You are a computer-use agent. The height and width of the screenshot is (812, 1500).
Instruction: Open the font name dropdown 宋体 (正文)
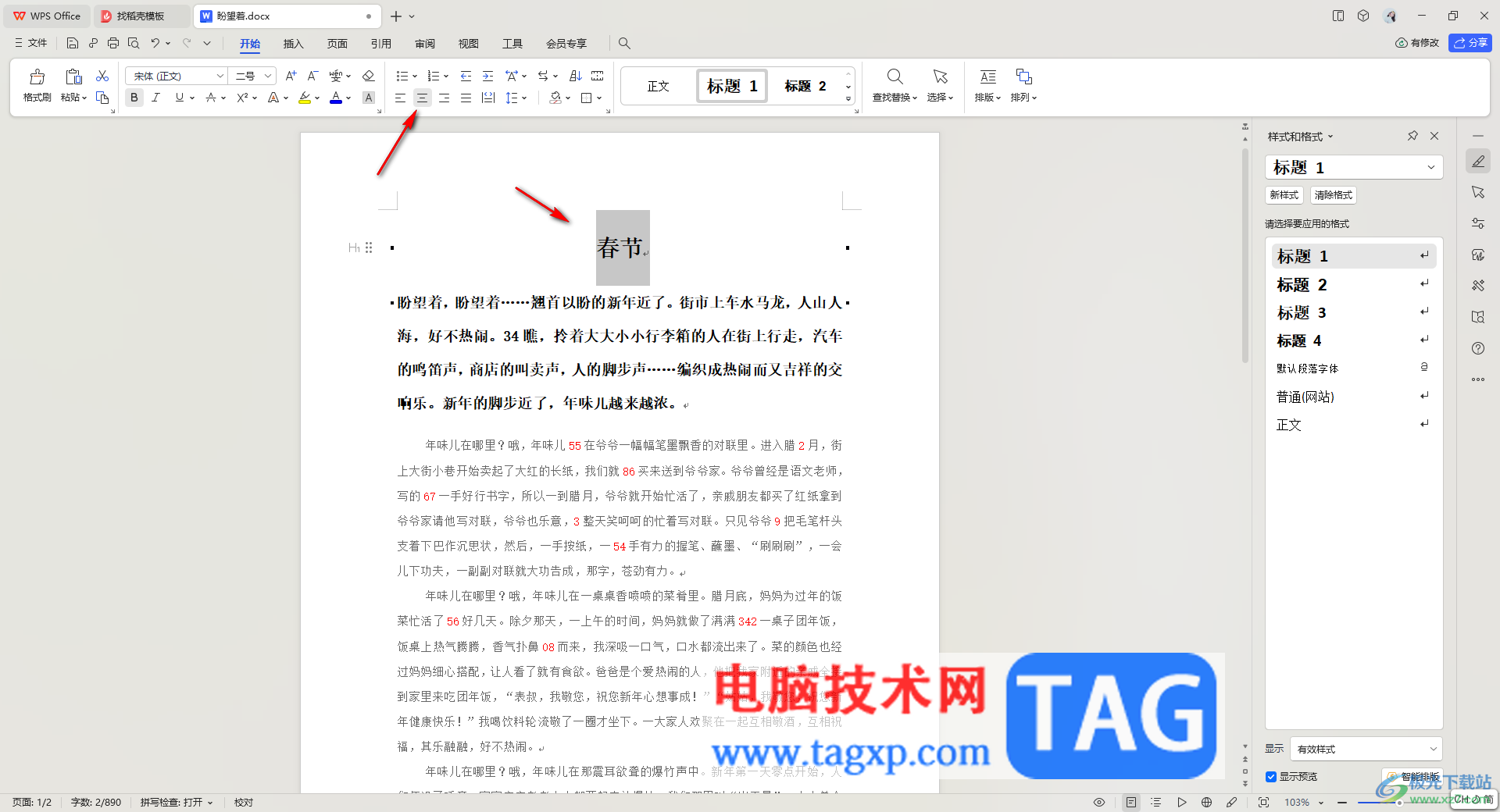[x=220, y=76]
